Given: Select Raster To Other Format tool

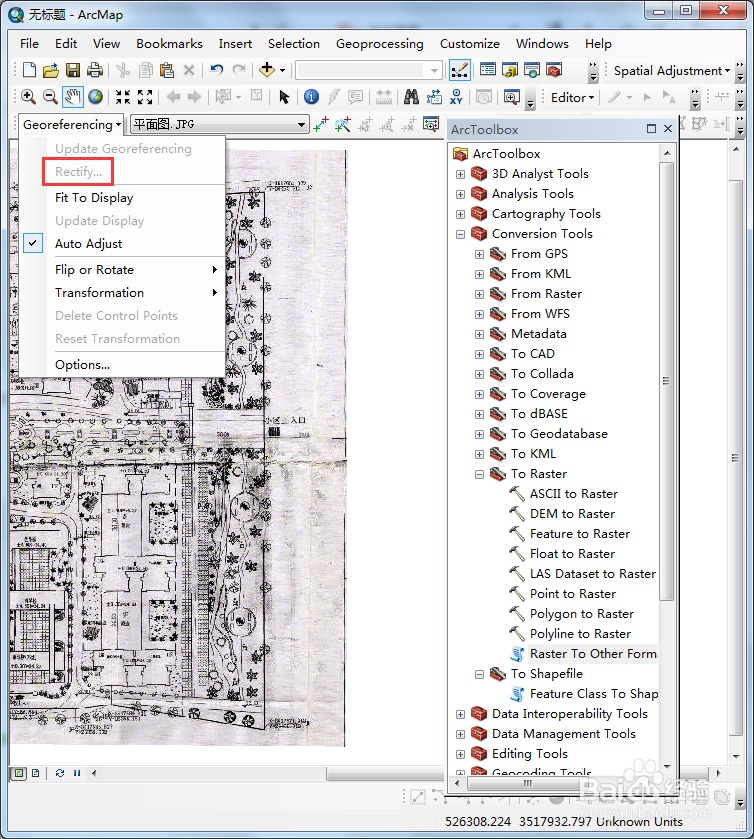Looking at the screenshot, I should [x=593, y=654].
